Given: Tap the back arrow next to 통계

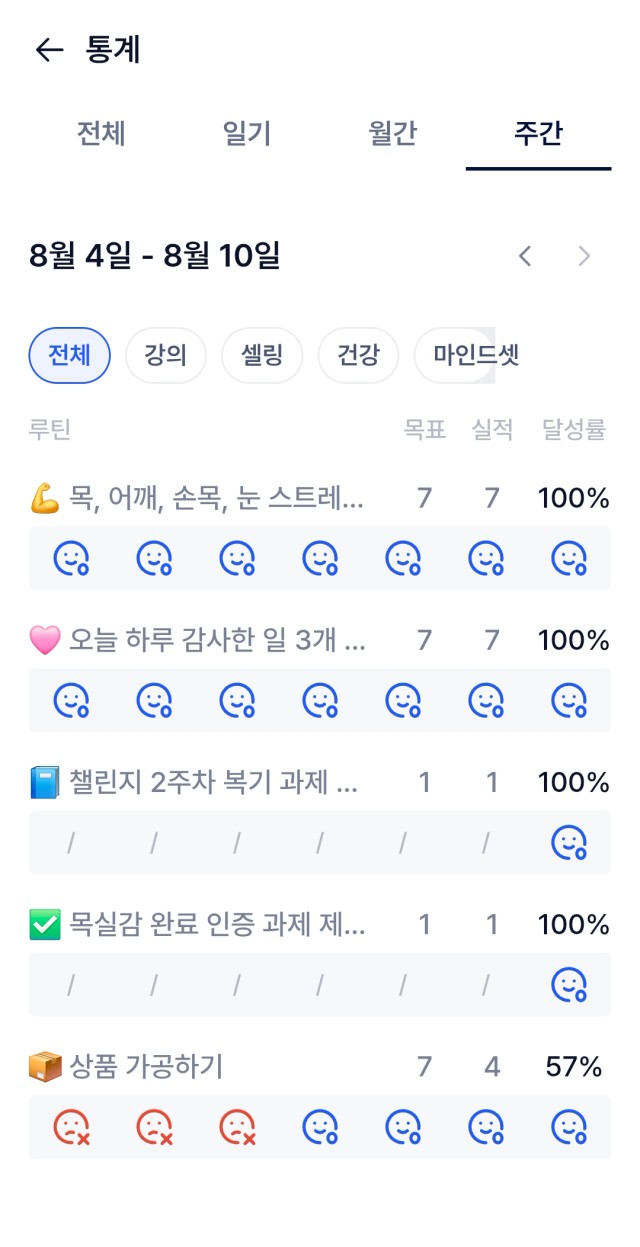Looking at the screenshot, I should 49,50.
